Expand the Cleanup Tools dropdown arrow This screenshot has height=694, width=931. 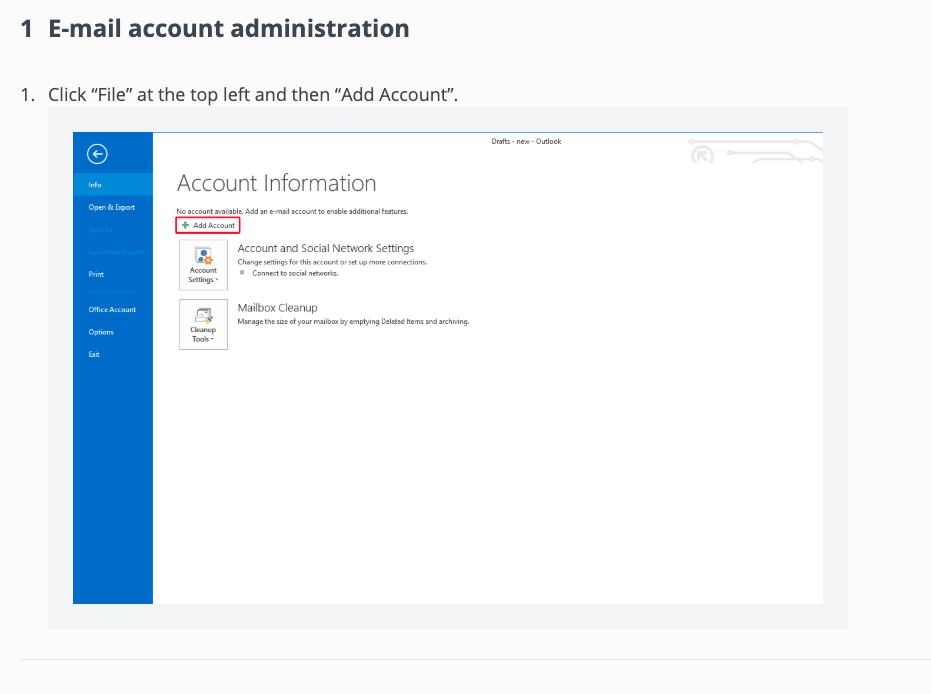(x=211, y=340)
